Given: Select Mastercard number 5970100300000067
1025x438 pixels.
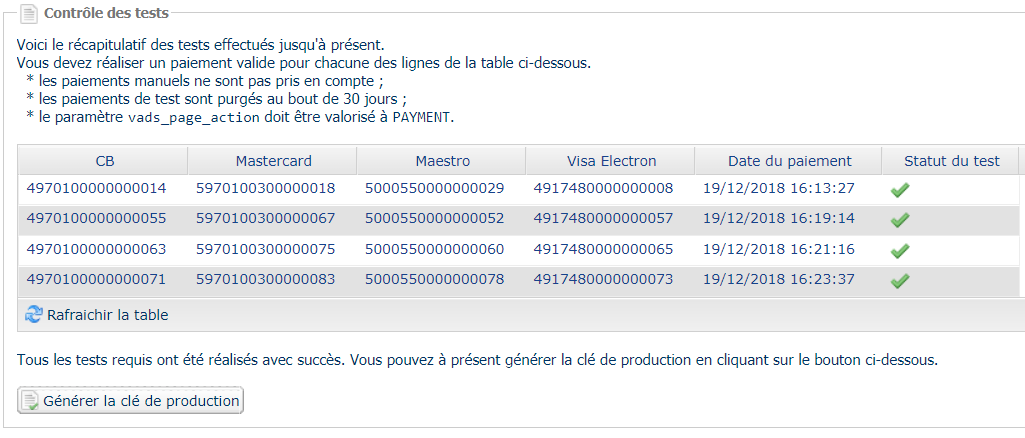Looking at the screenshot, I should pos(265,218).
